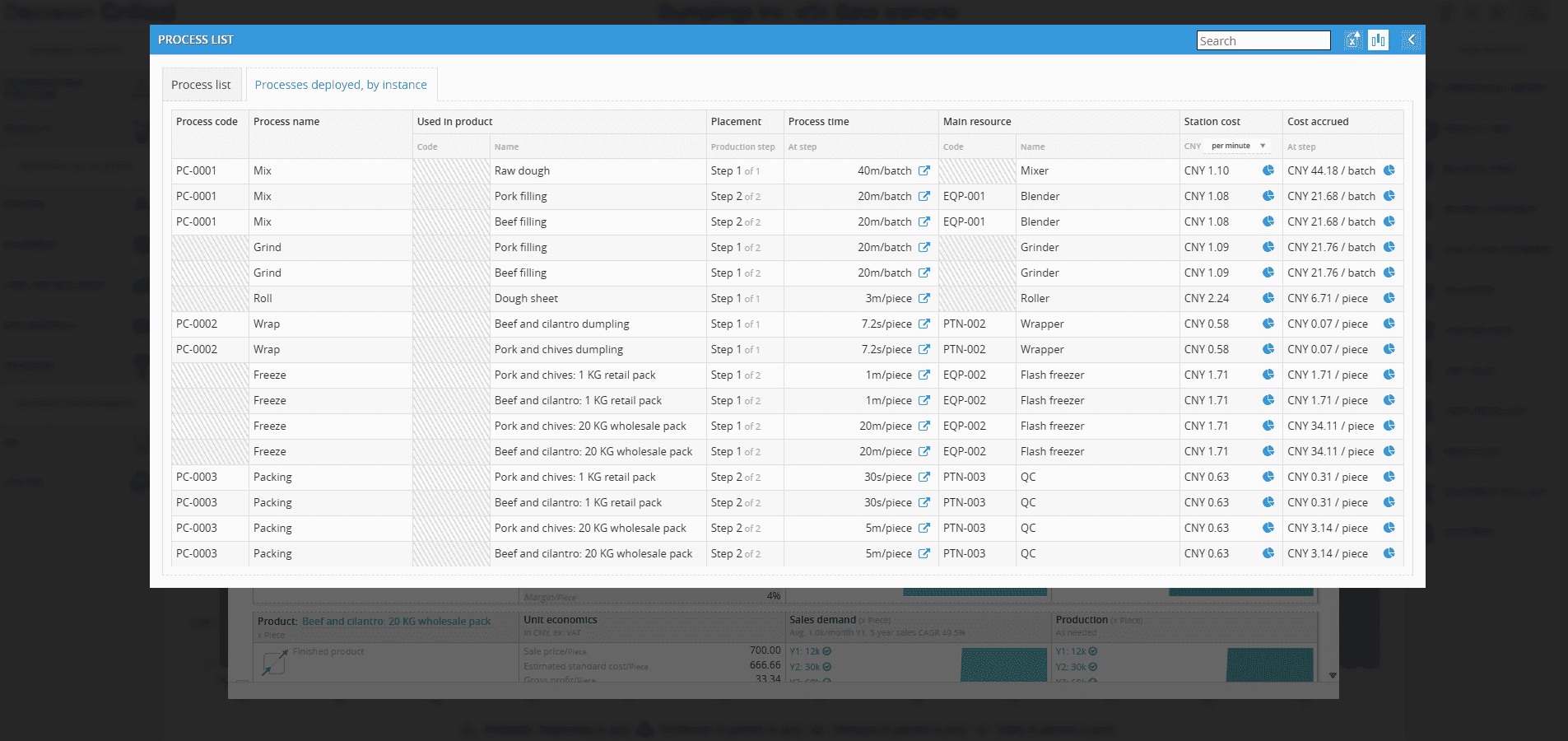Show cost accrued pie for Pork chives 20 KG Packing
This screenshot has width=1568, height=741.
(x=1389, y=528)
